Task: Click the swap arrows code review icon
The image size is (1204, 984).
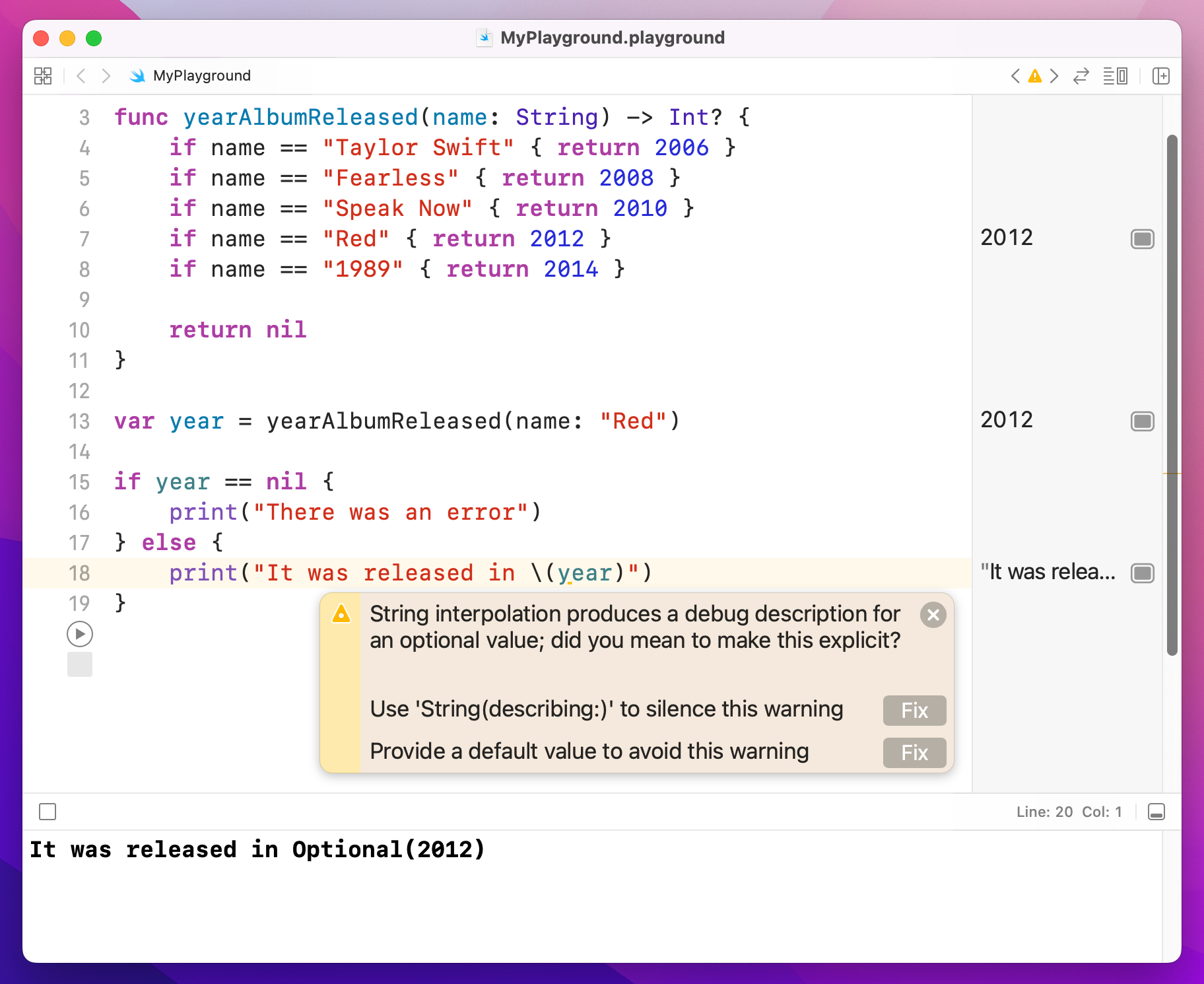Action: (1081, 77)
